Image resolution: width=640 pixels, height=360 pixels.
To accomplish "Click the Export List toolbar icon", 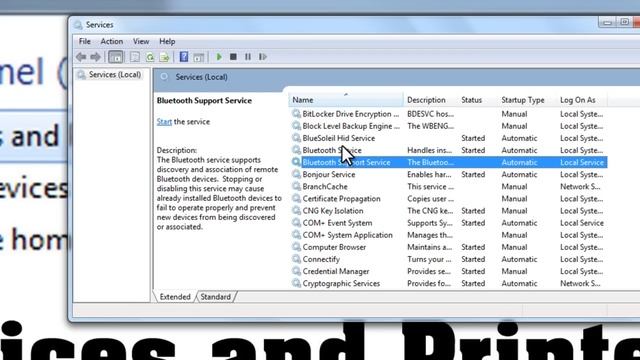I will point(164,57).
